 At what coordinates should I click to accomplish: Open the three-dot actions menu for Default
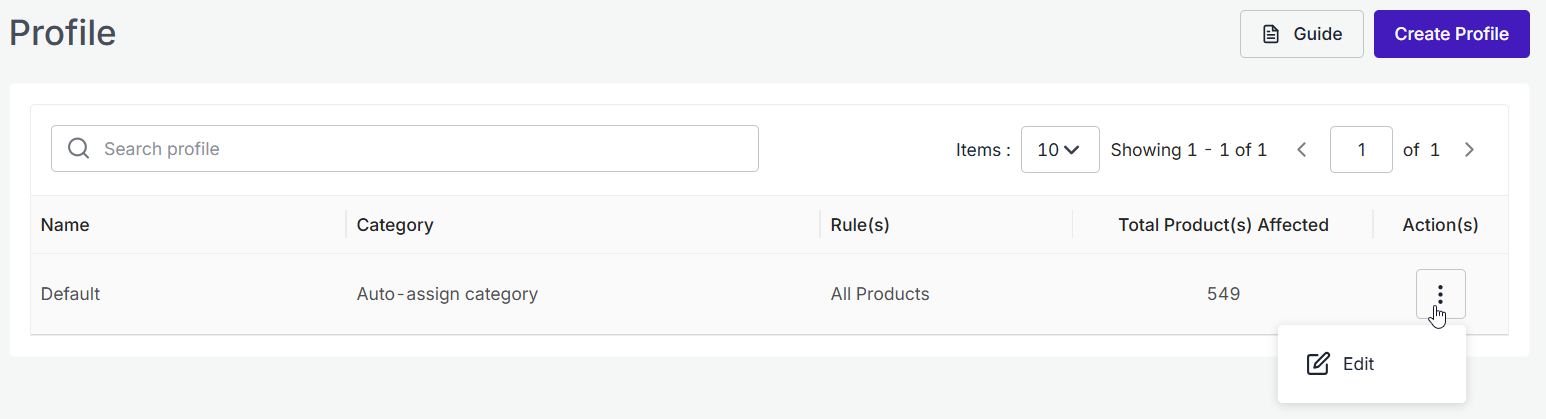point(1440,294)
